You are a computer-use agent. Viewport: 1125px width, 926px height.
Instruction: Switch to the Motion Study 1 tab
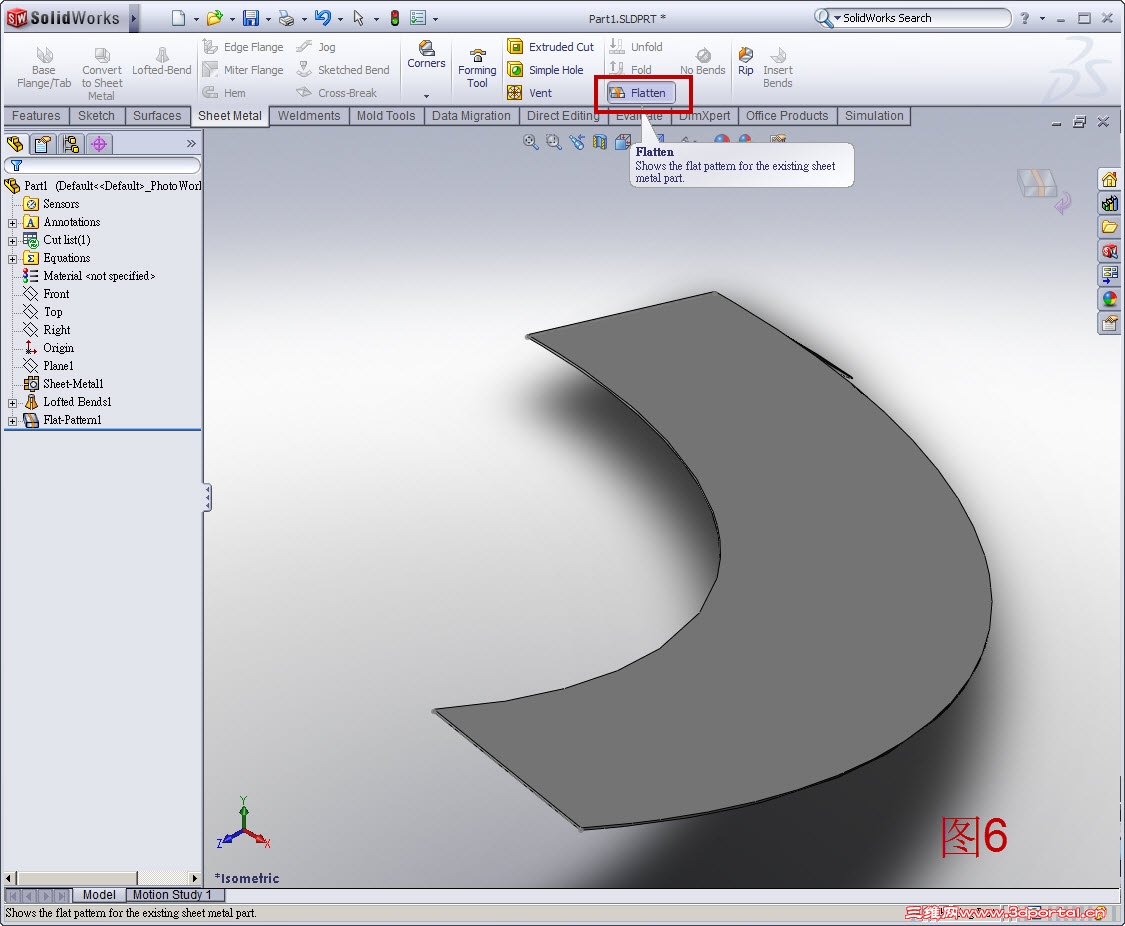[175, 895]
